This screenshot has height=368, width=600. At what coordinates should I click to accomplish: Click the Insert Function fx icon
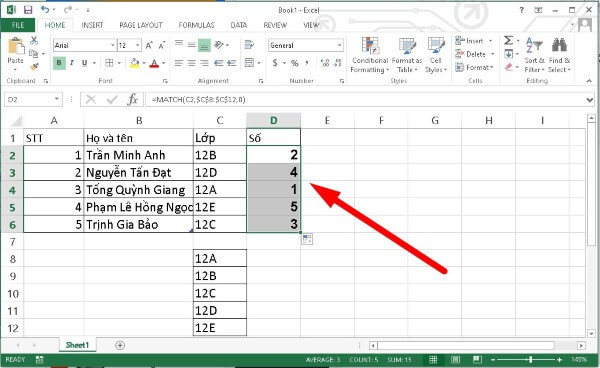coord(132,99)
